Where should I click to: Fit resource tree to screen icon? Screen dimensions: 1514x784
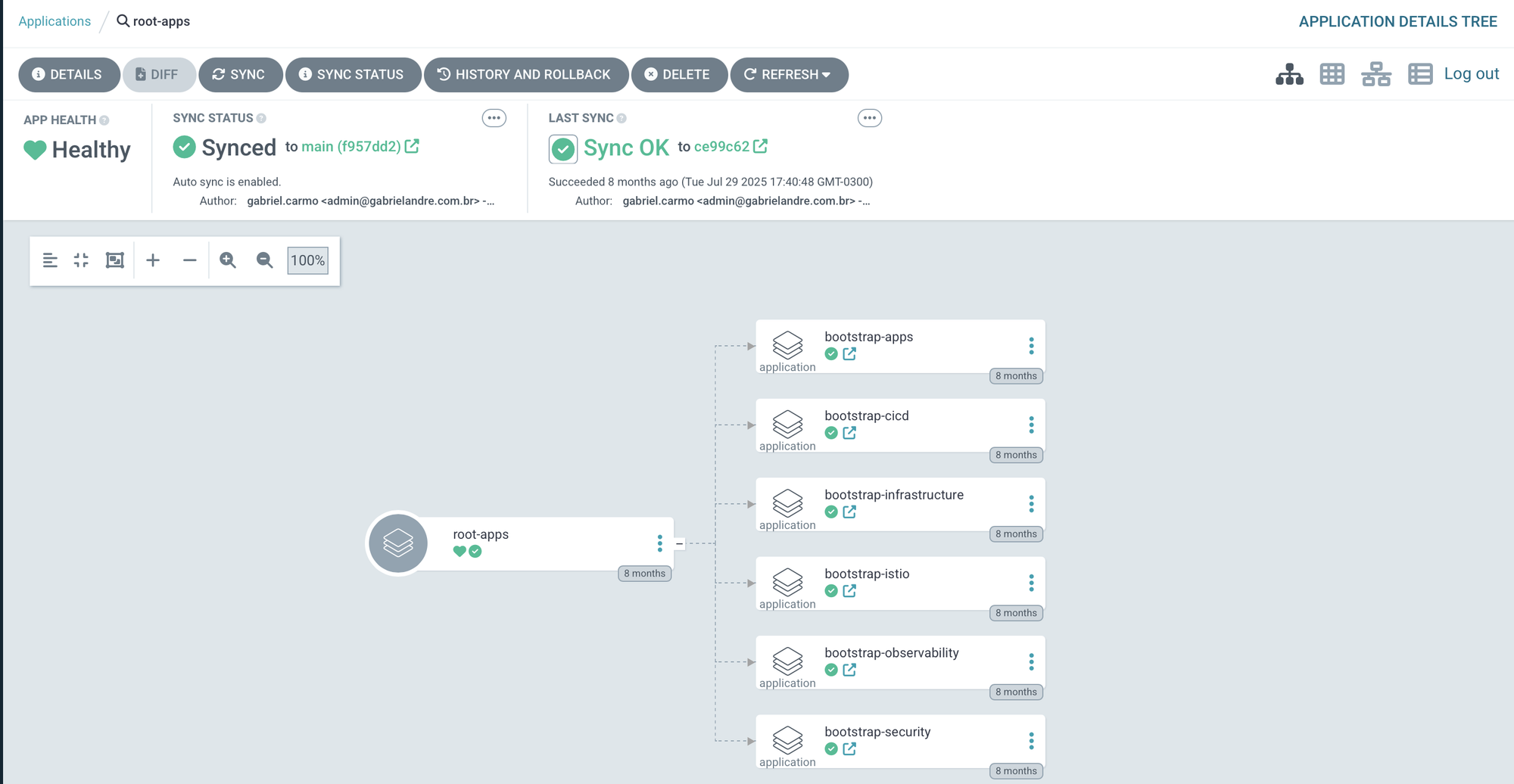point(114,260)
